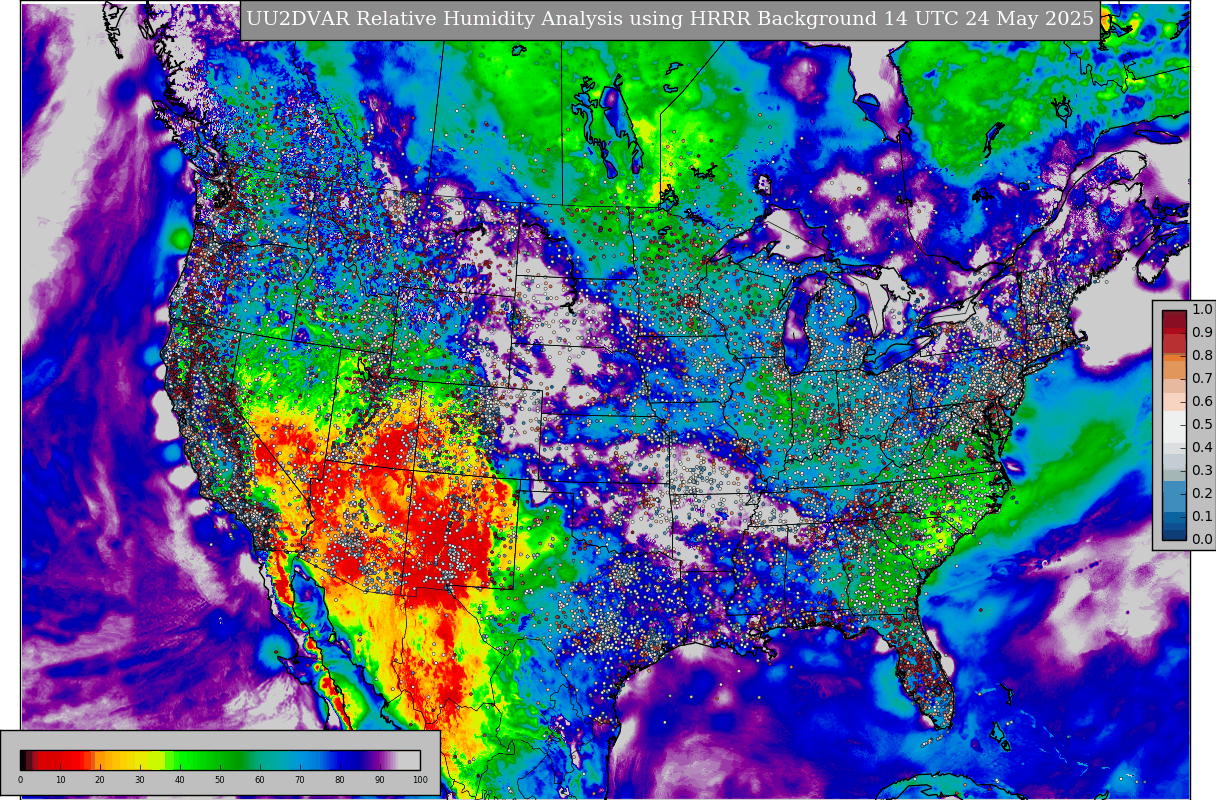1216x800 pixels.
Task: Click the 100 tick label on the humidity colorbar
Action: 420,780
